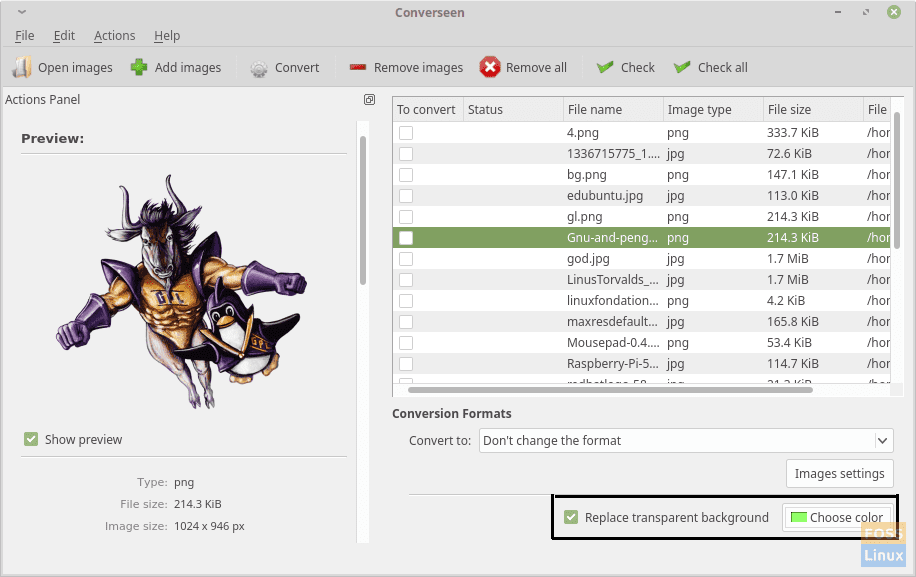Image resolution: width=916 pixels, height=577 pixels.
Task: Click the 165.8 KiB size cell
Action: (793, 322)
